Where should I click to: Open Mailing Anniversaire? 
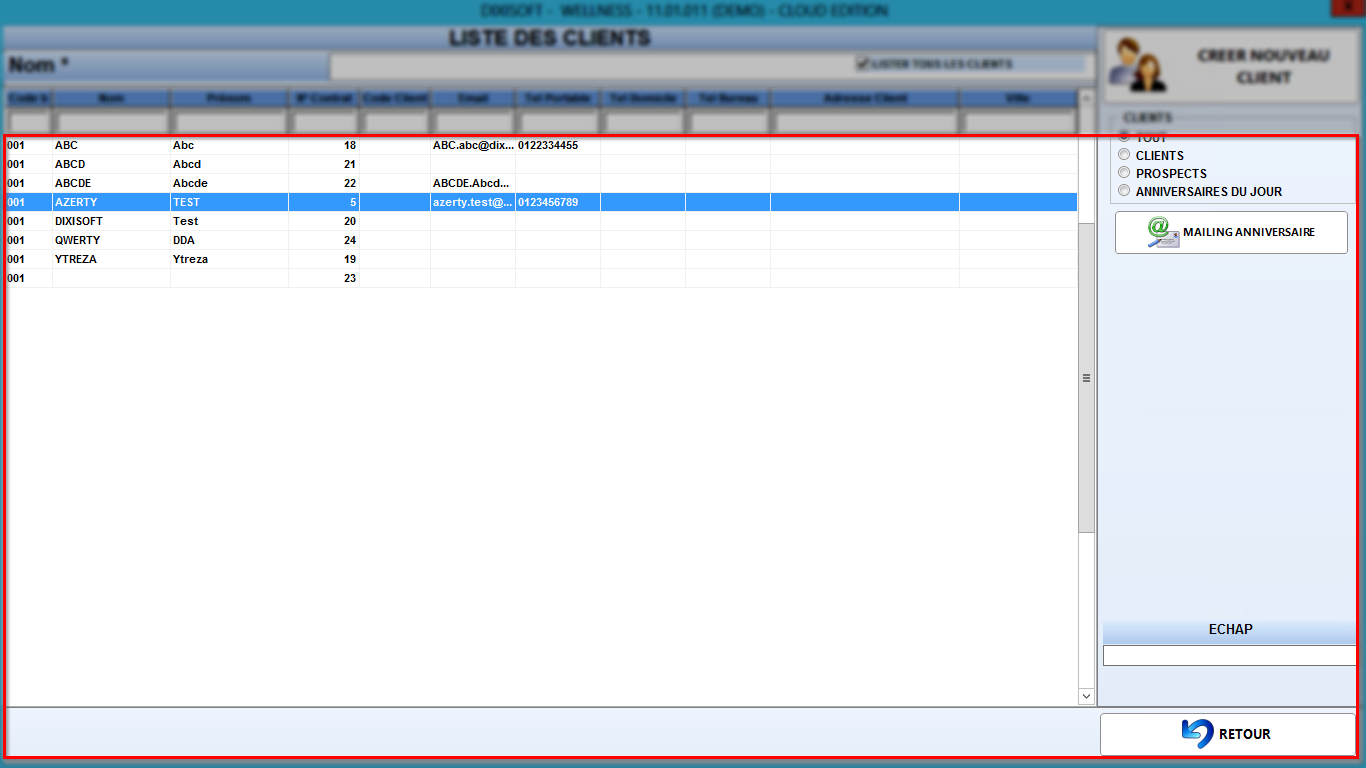pyautogui.click(x=1231, y=232)
